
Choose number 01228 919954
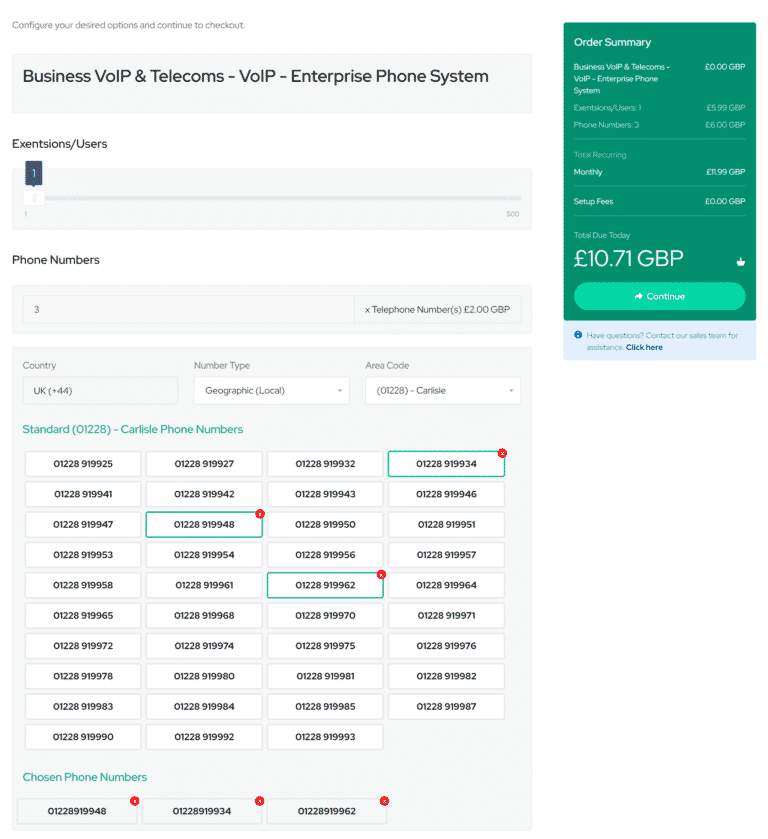(204, 555)
